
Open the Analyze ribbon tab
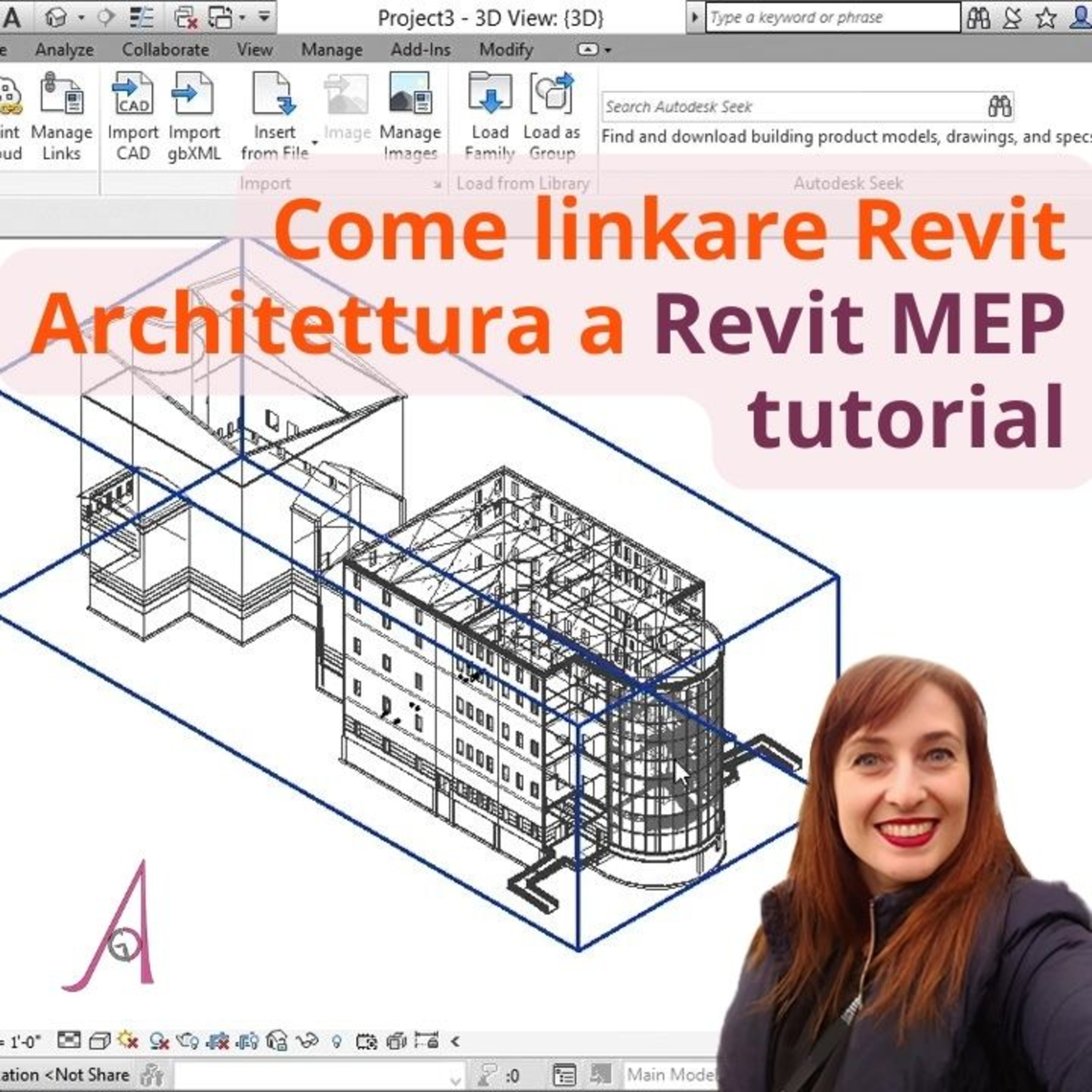64,50
